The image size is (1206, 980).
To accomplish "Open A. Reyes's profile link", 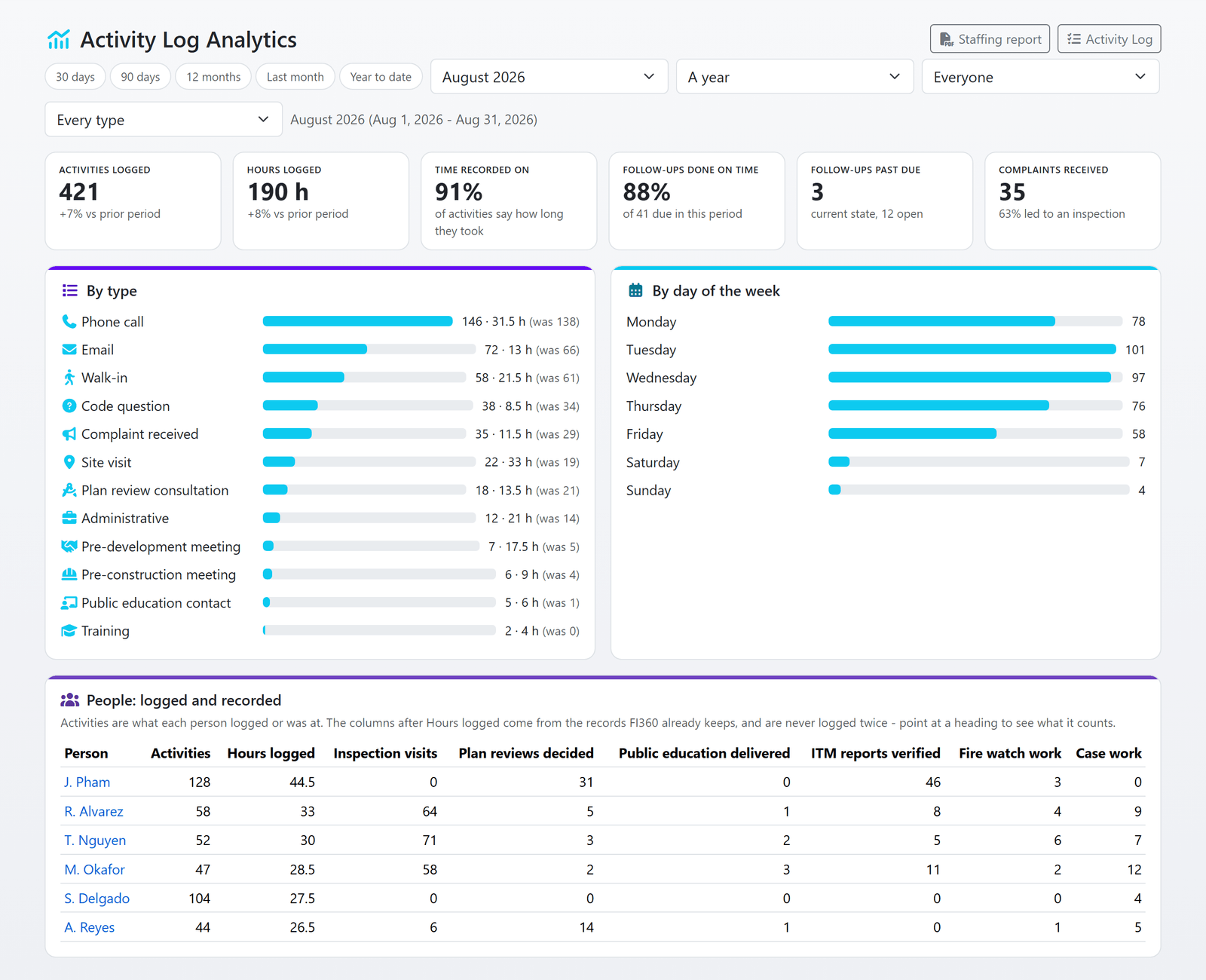I will pyautogui.click(x=89, y=928).
